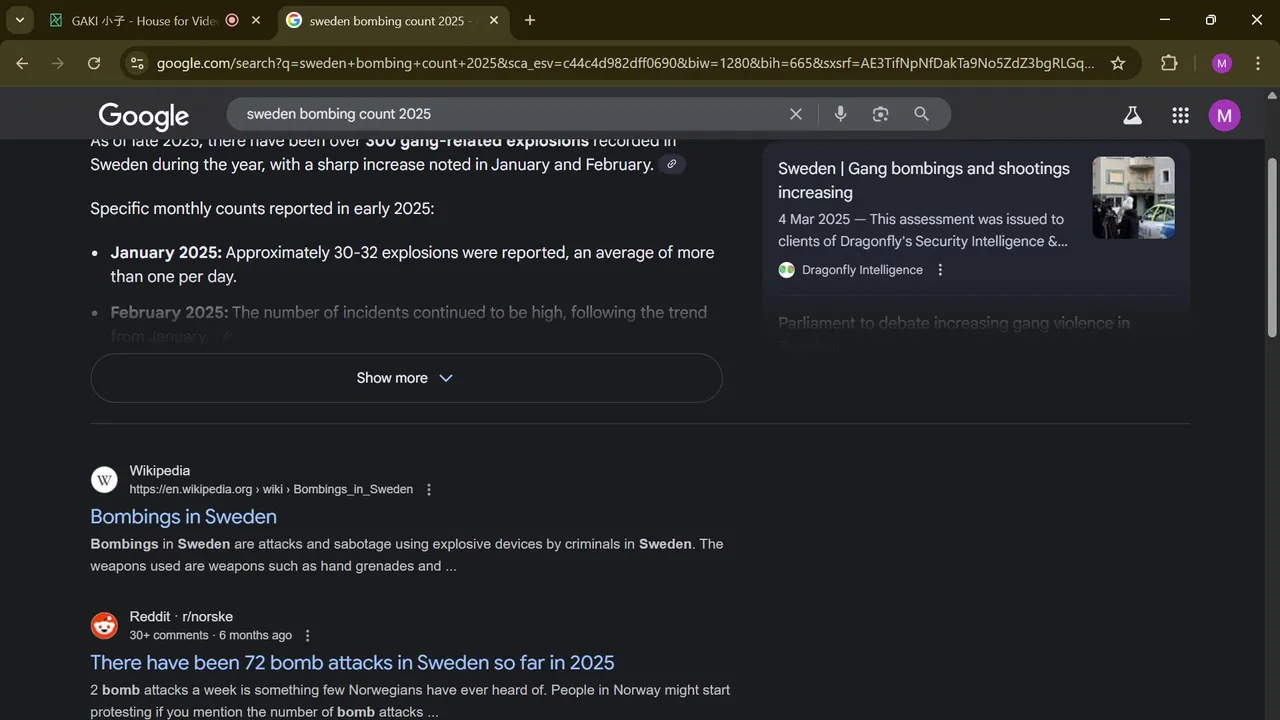Click the source link chip after overview
The height and width of the screenshot is (720, 1280).
[x=672, y=164]
